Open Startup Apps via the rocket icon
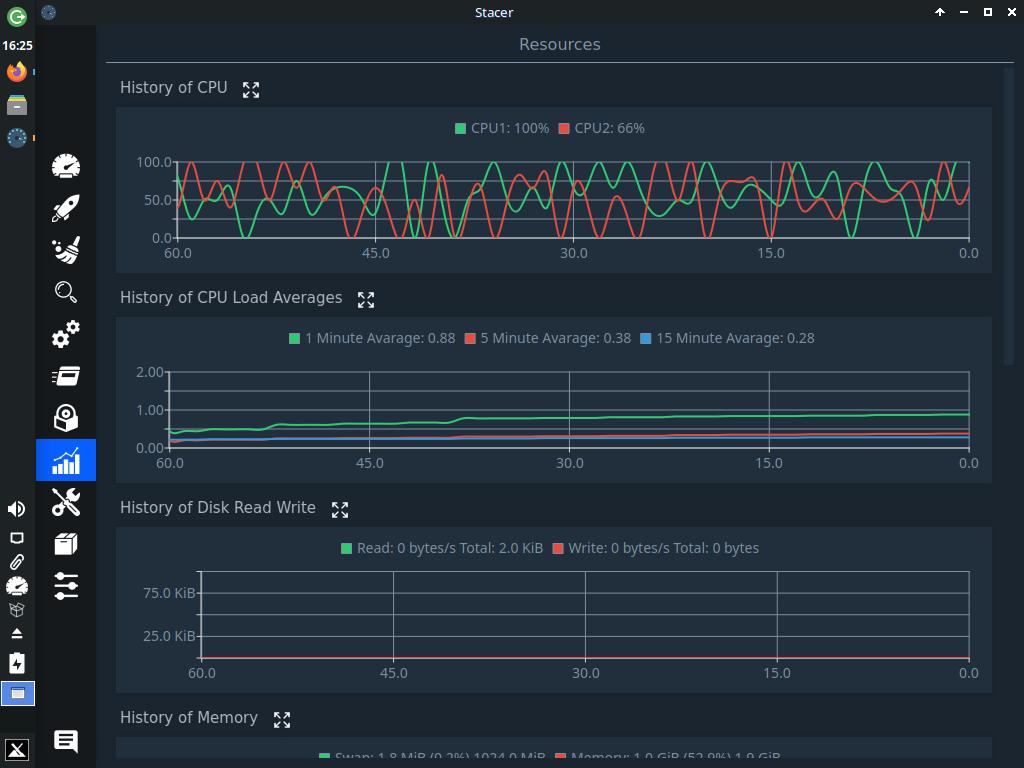Screen dimensions: 1024x768 point(66,208)
